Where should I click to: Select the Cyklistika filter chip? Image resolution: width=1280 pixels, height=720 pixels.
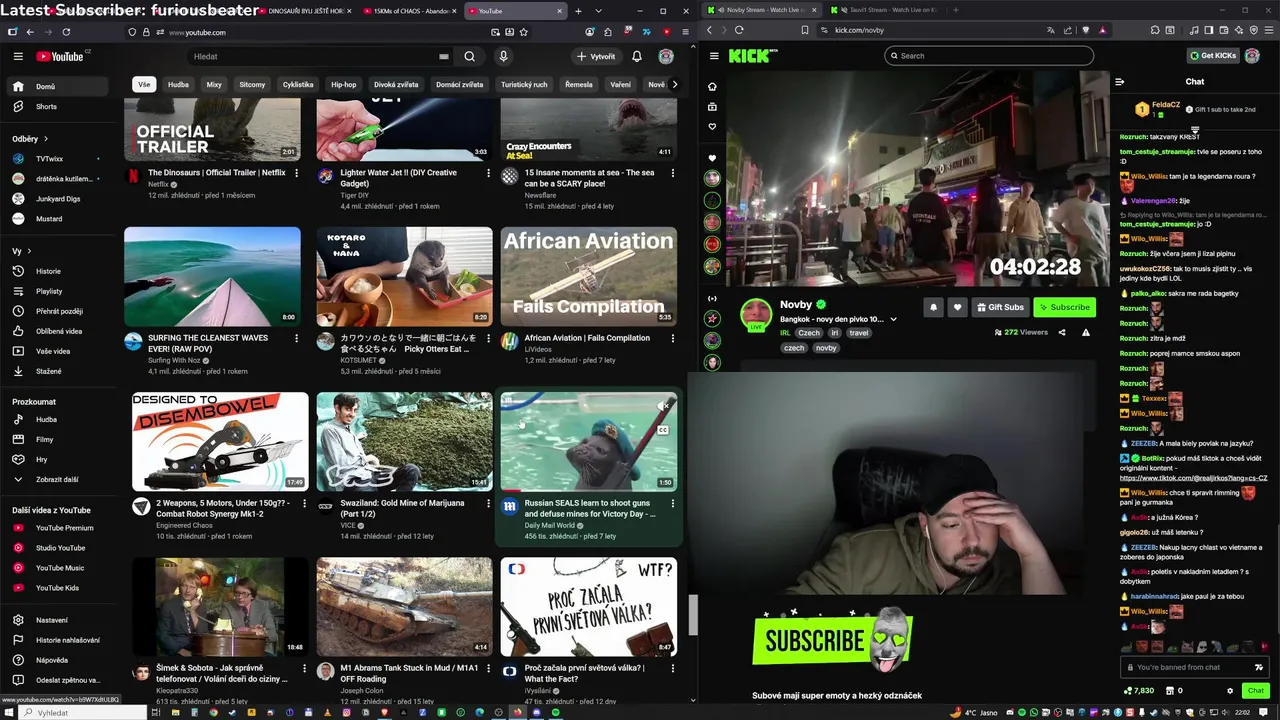(x=298, y=85)
